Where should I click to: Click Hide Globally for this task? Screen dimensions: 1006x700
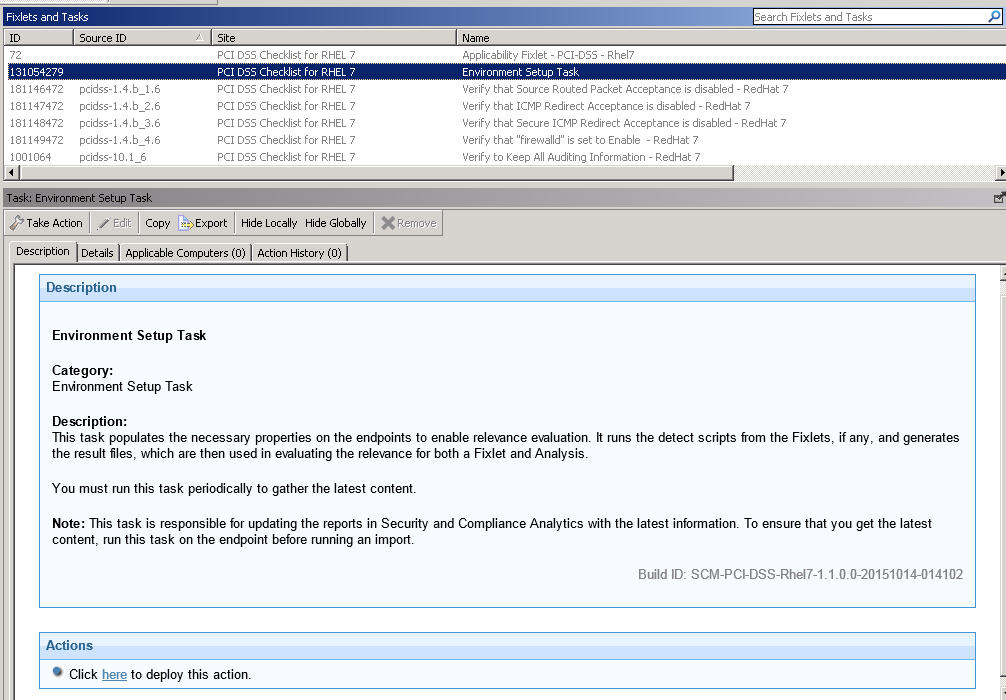coord(335,222)
